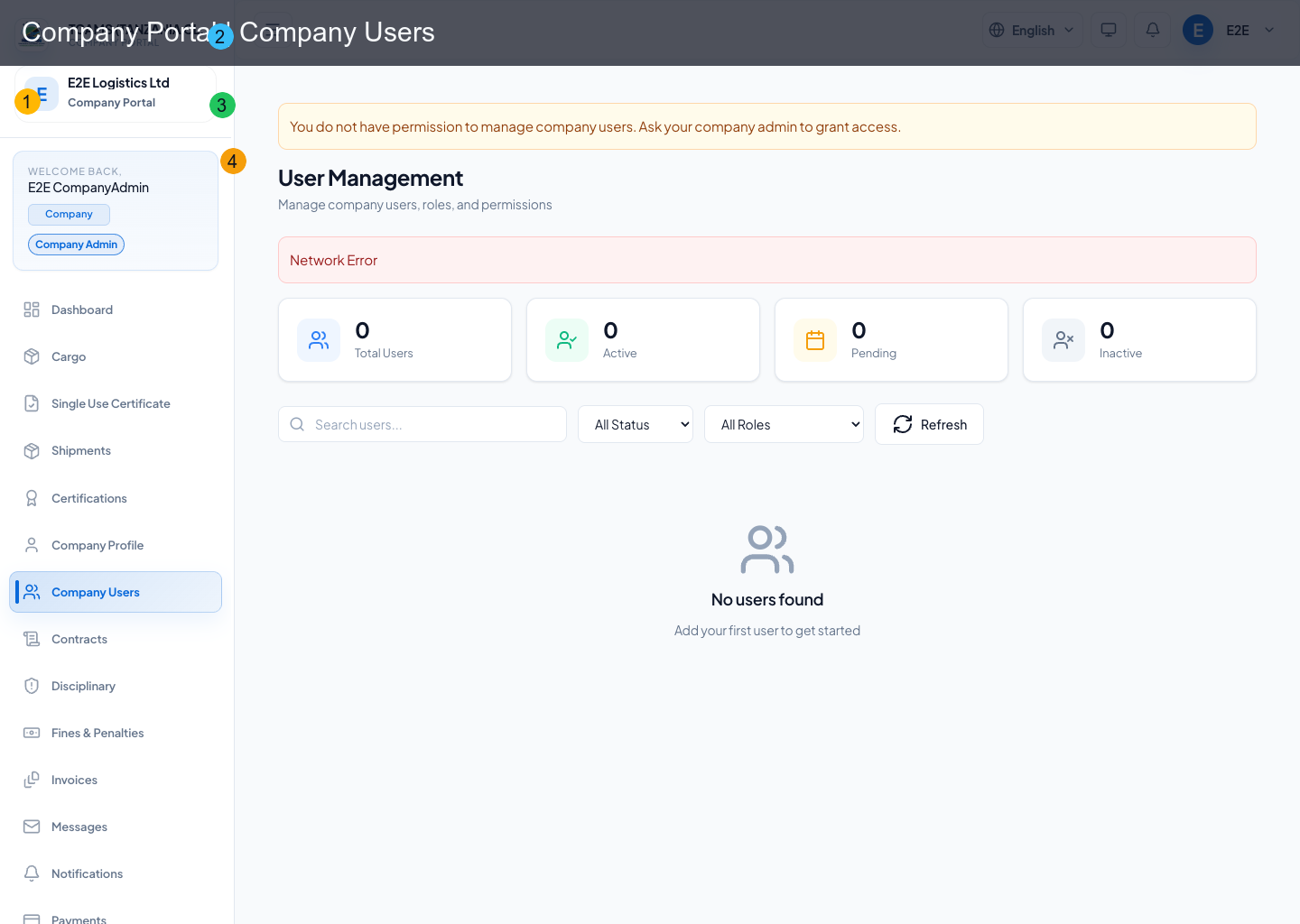
Task: Select the Invoices documents icon
Action: pyautogui.click(x=32, y=780)
